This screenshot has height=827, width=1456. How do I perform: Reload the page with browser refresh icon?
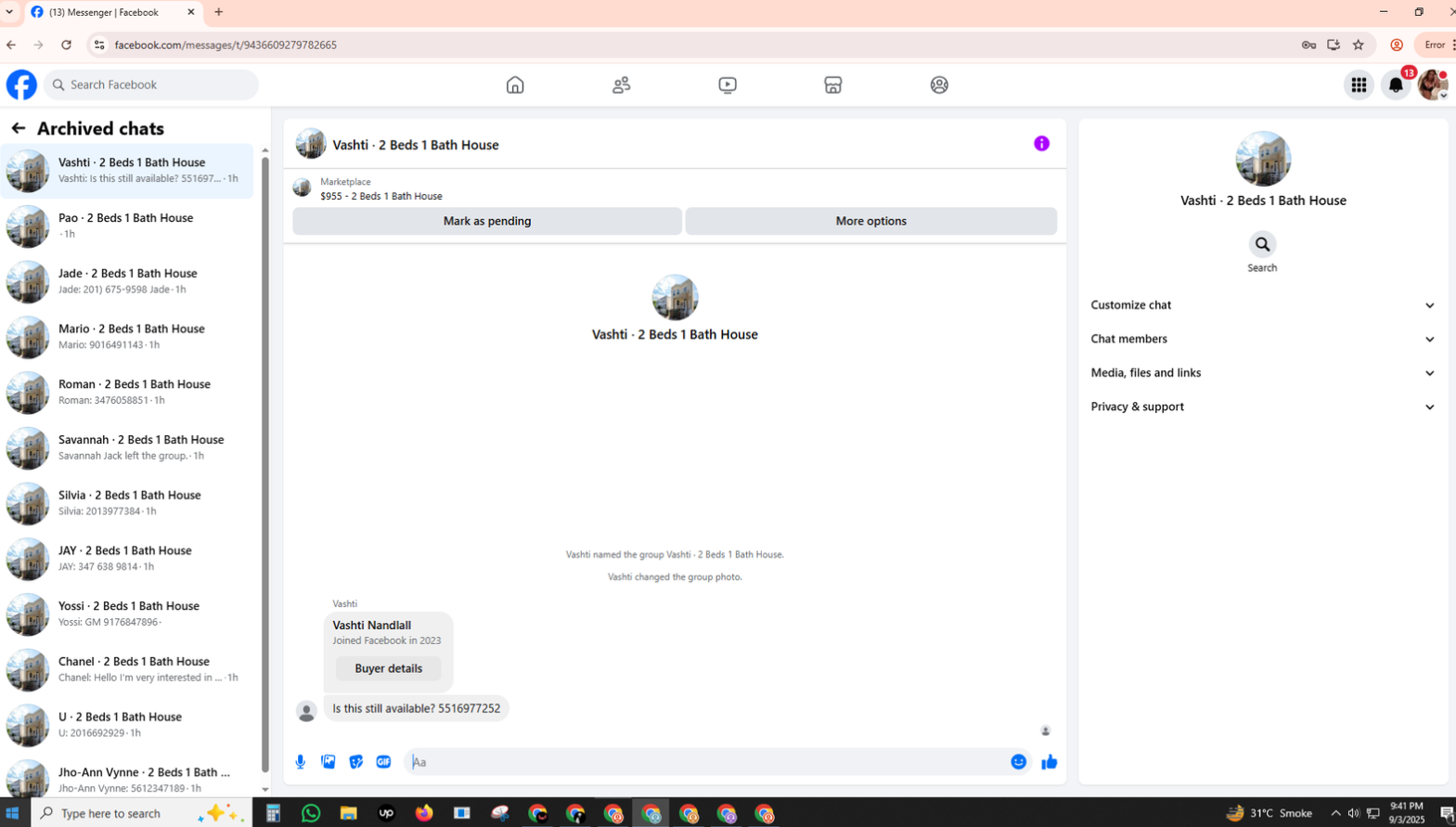[67, 45]
